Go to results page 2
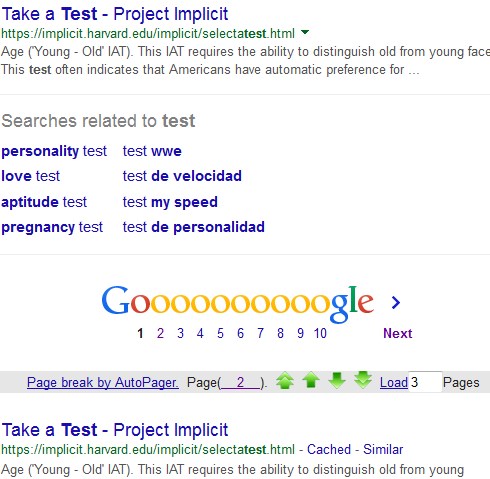The width and height of the screenshot is (490, 479). 160,333
